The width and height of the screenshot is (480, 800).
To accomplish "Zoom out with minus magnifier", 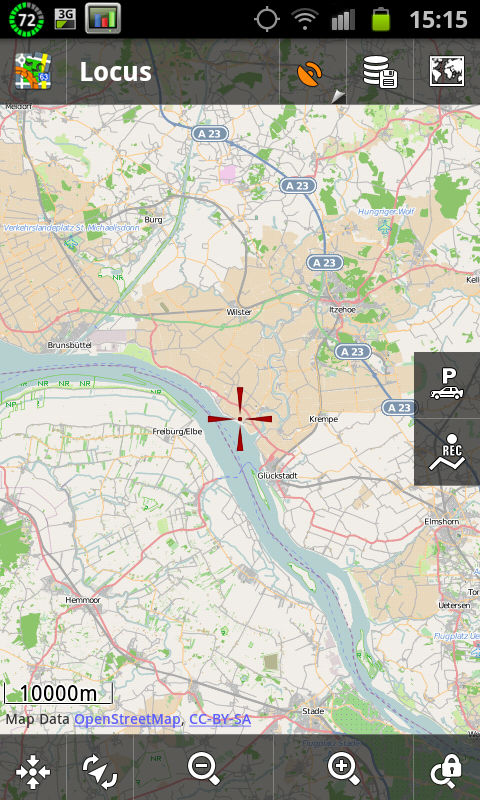I will (x=204, y=769).
